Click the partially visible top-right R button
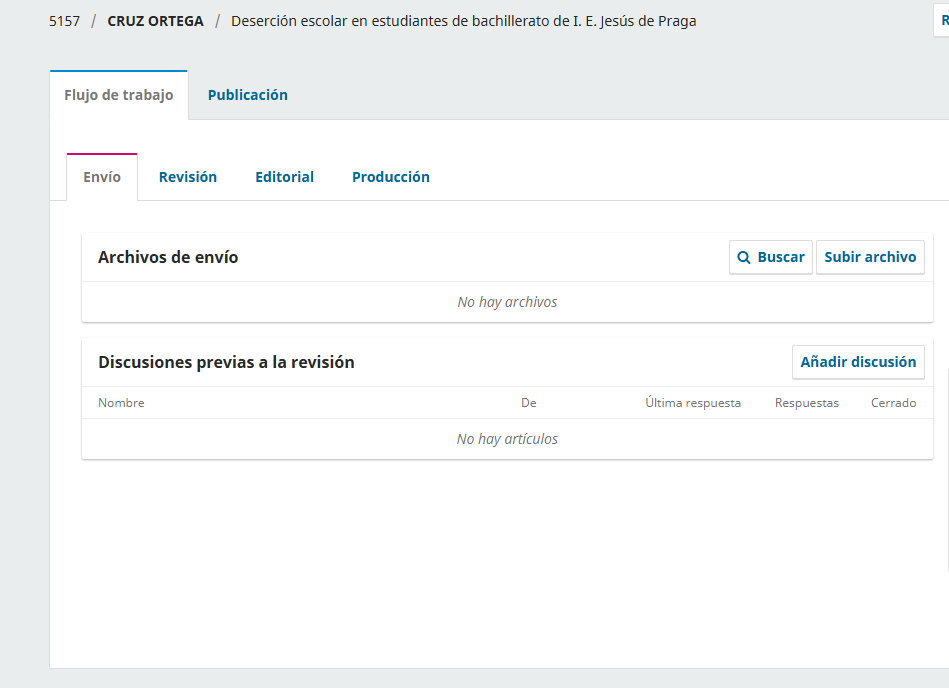949x688 pixels. click(941, 20)
